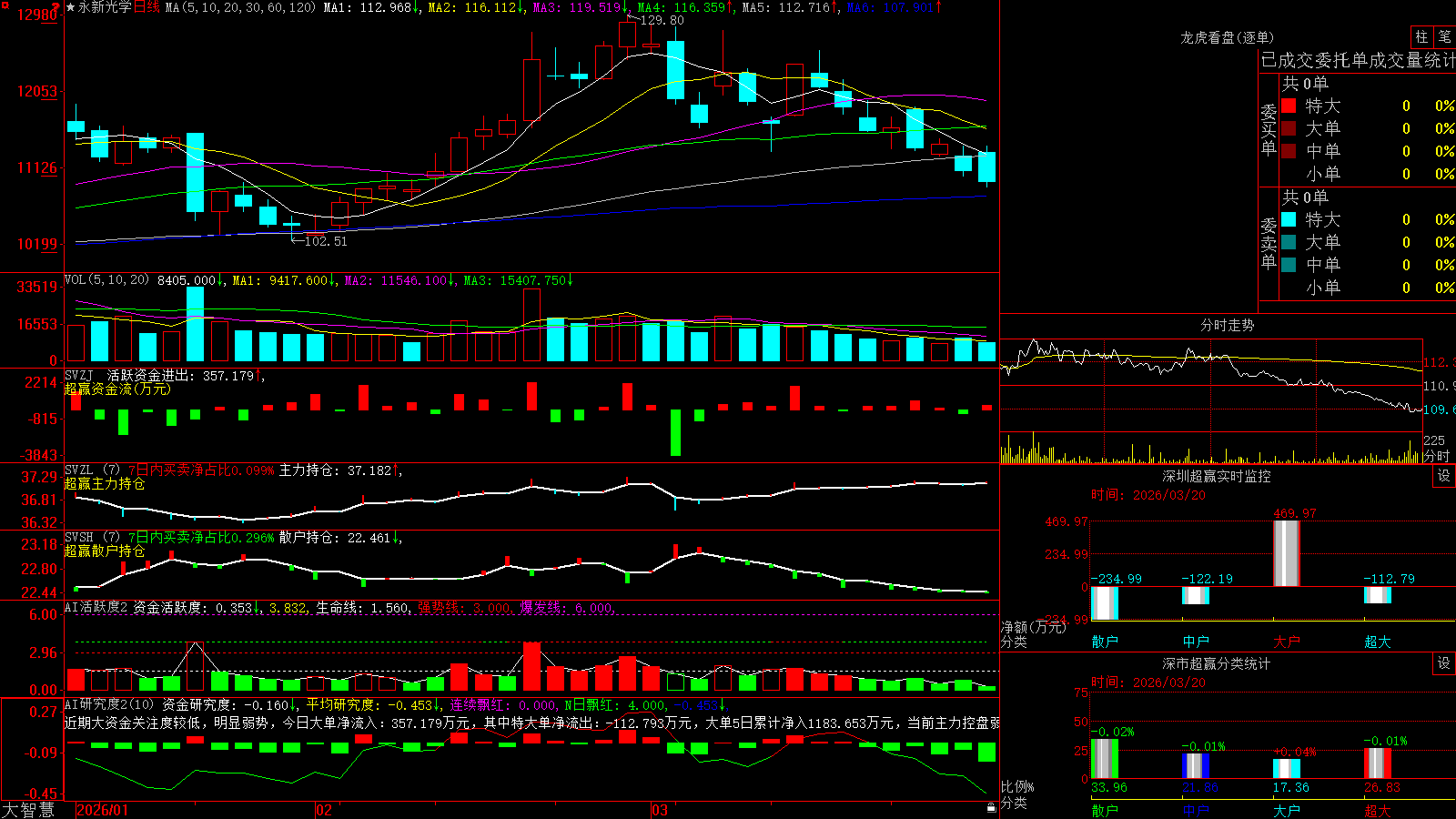Click the cyan 特大 sell-order color swatch

[1289, 219]
